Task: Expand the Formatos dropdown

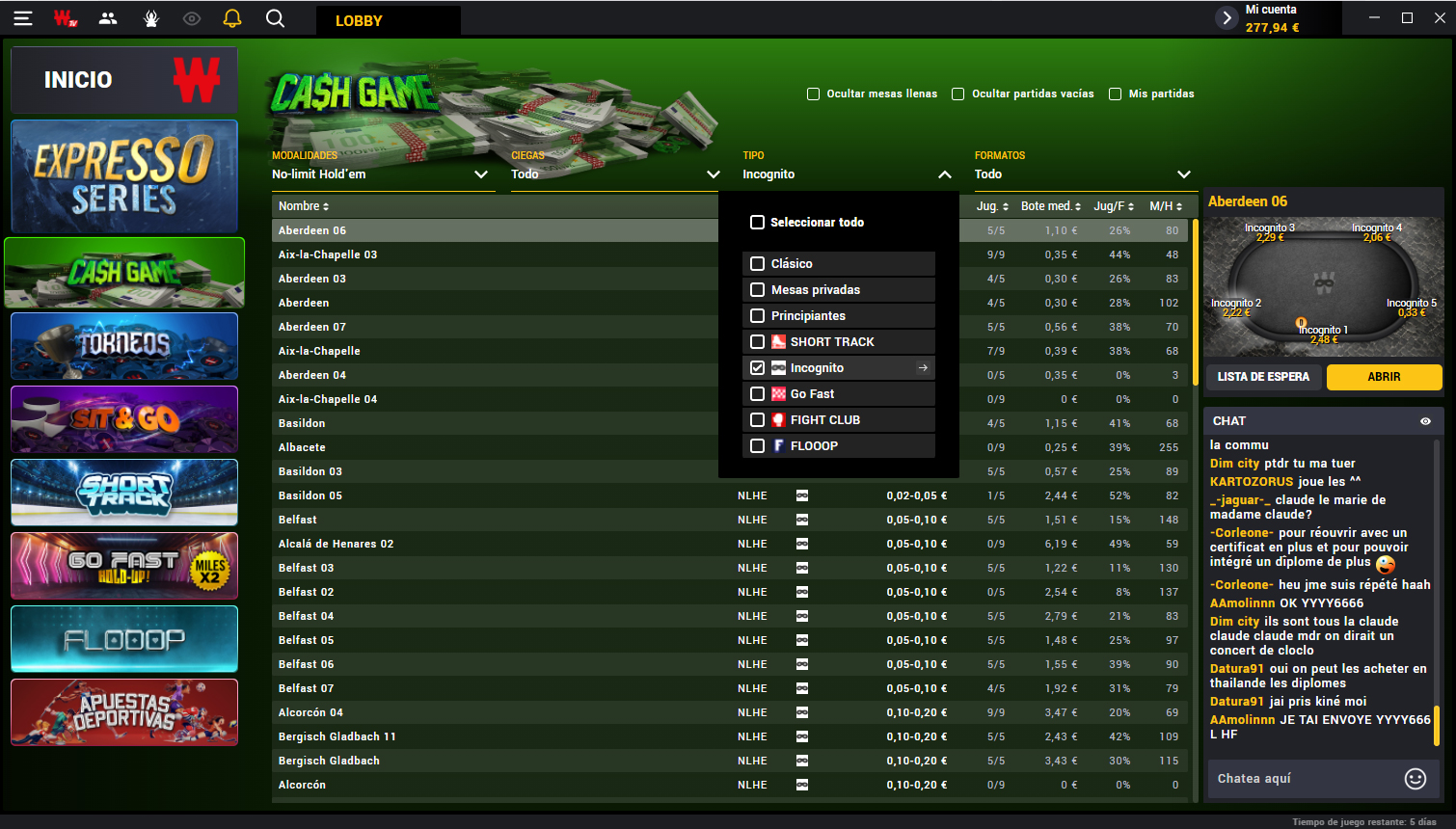Action: point(1082,174)
